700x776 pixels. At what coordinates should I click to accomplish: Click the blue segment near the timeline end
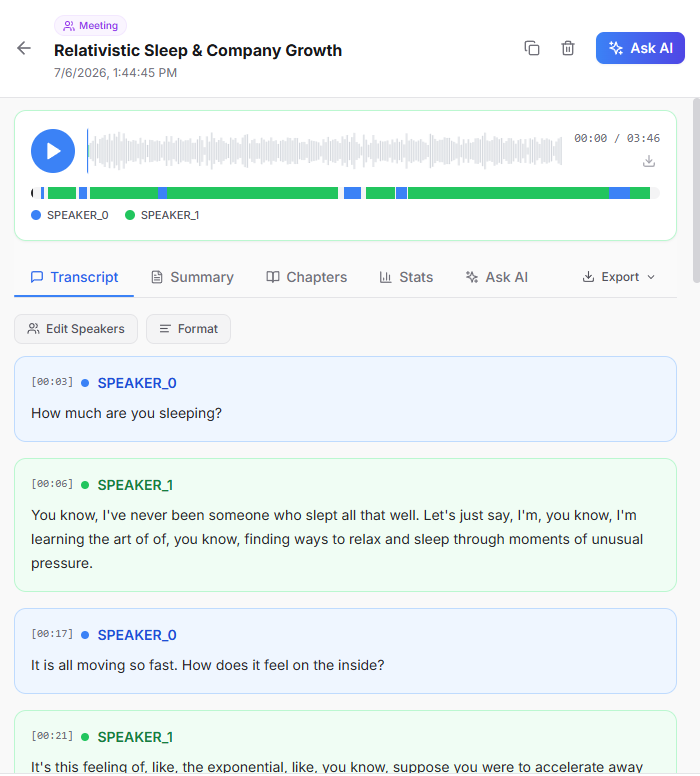(x=619, y=193)
